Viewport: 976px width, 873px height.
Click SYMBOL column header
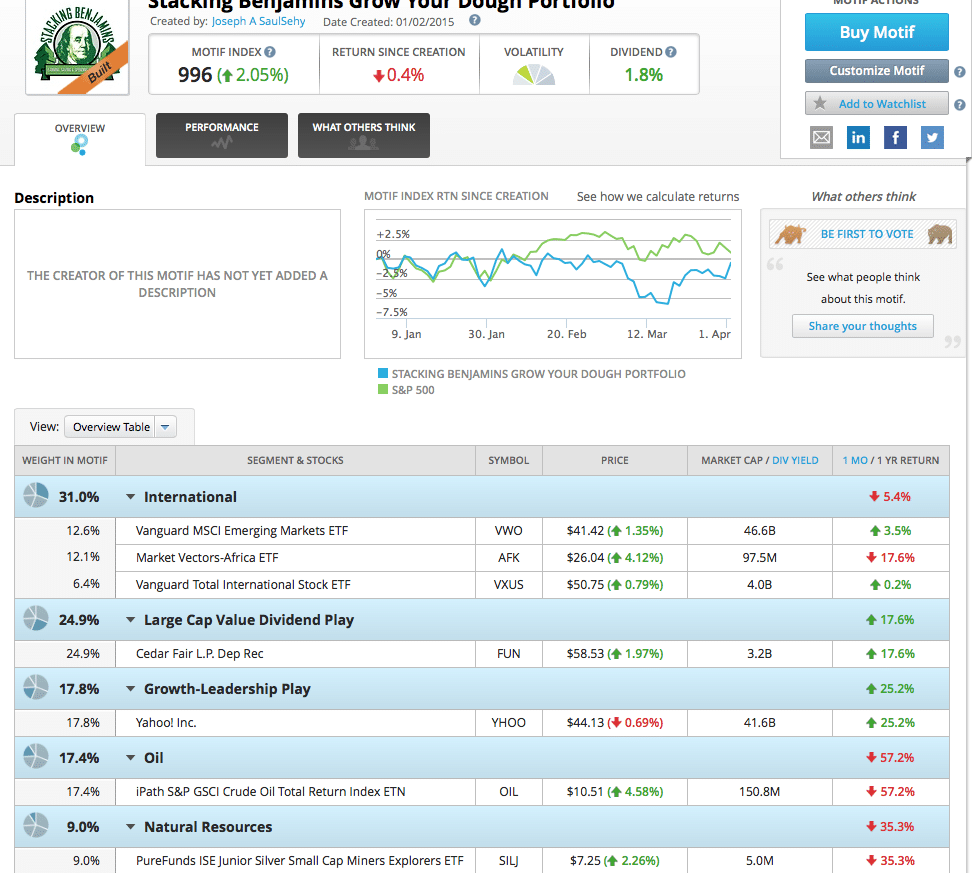coord(509,460)
